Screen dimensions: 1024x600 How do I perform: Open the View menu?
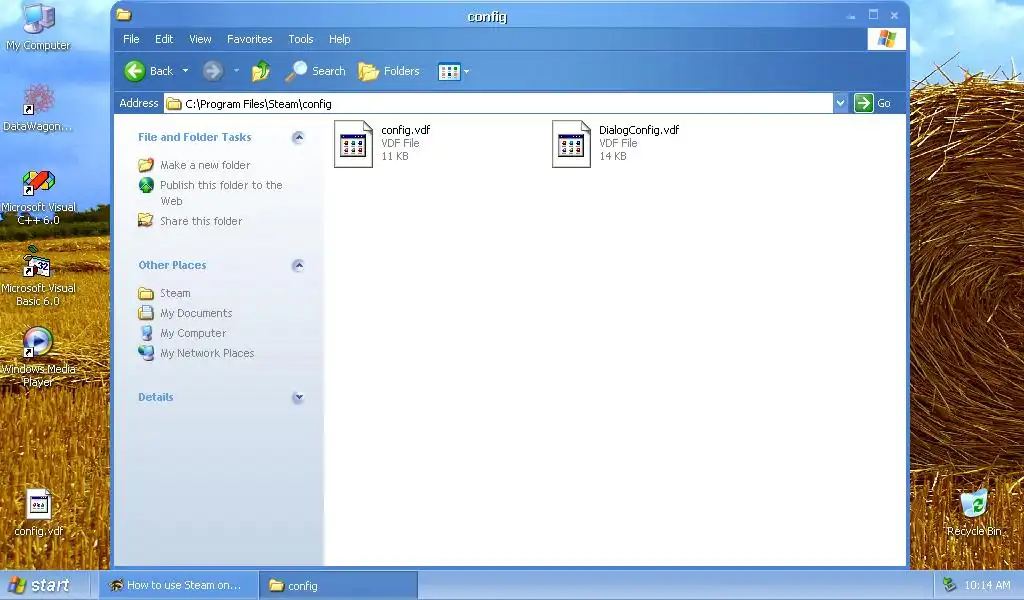click(x=200, y=39)
